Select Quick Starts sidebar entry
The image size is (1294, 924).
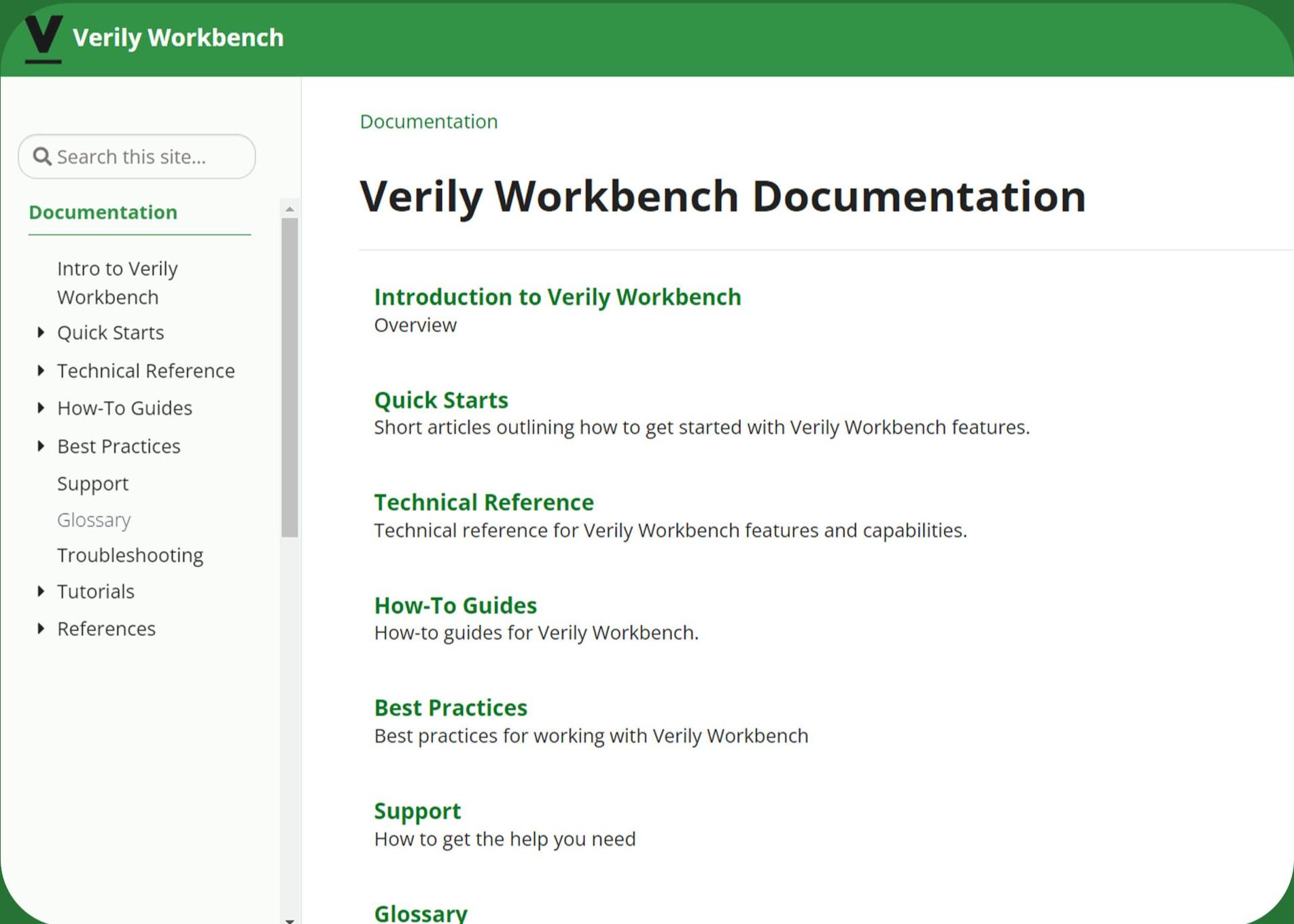pos(111,333)
